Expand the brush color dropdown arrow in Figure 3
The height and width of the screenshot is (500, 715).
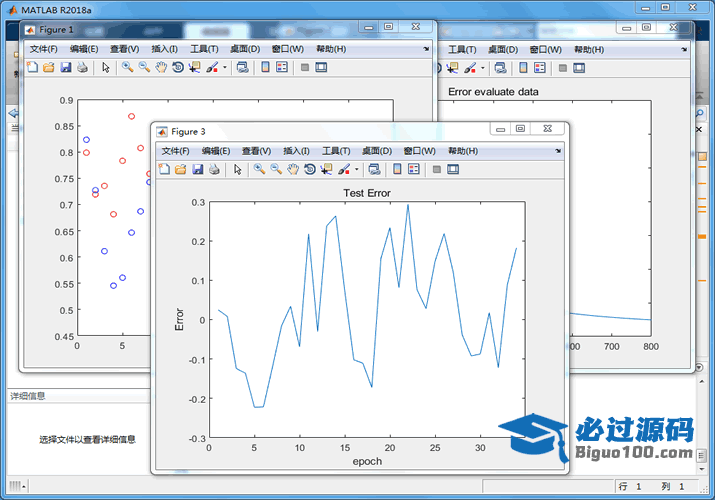(x=357, y=170)
